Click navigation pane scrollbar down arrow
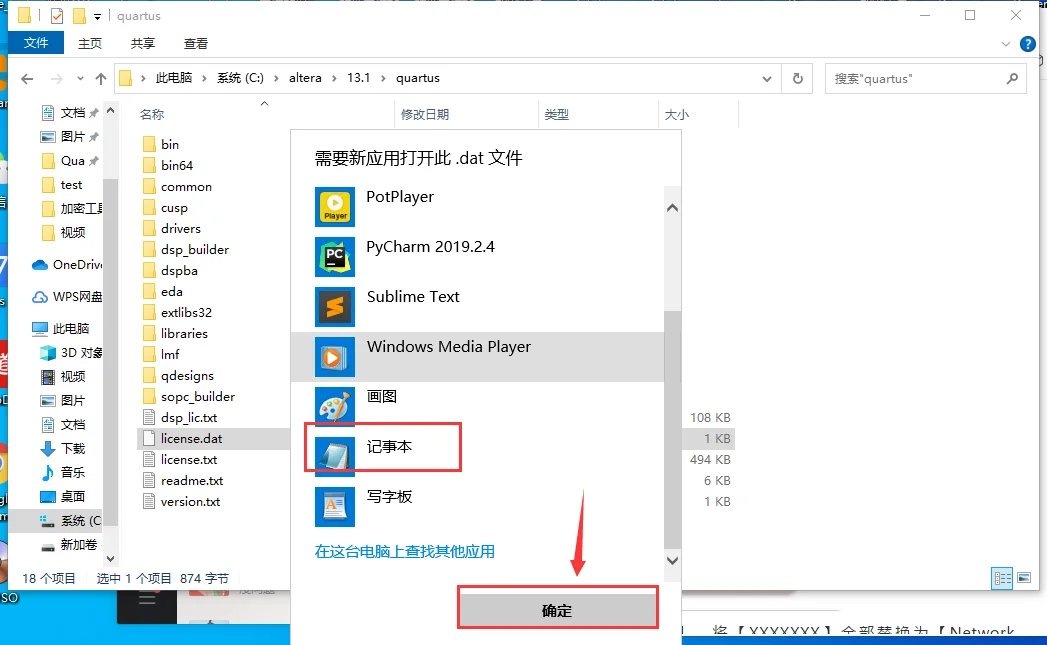The width and height of the screenshot is (1047, 645). (x=111, y=559)
